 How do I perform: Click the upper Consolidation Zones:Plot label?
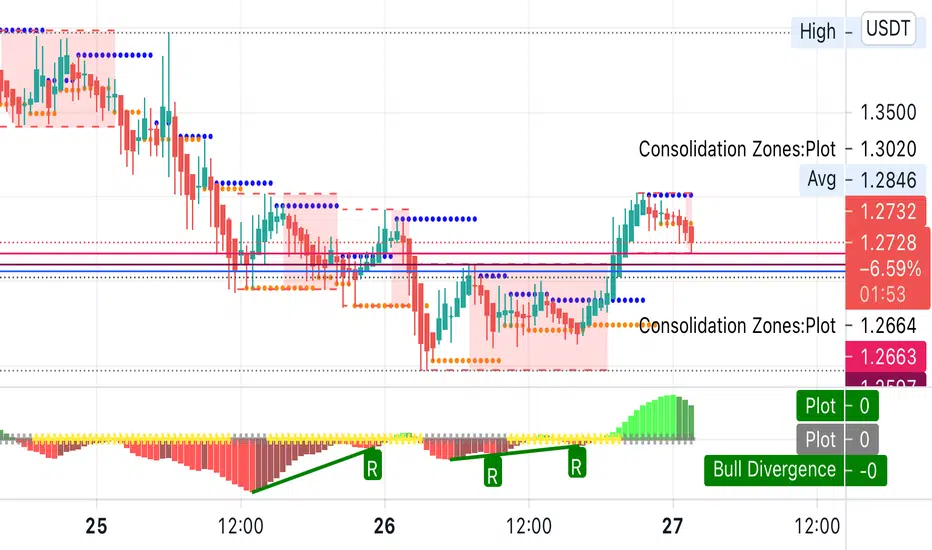pos(737,149)
